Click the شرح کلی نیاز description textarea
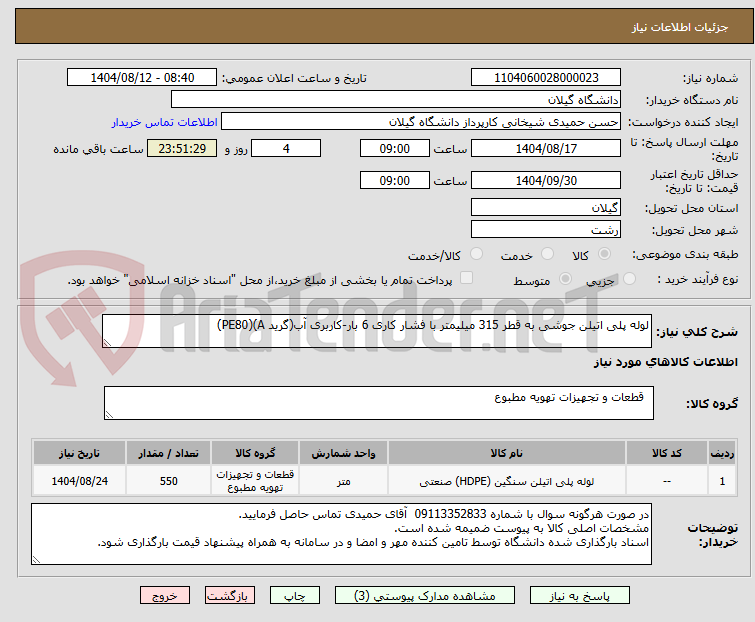 [377, 331]
